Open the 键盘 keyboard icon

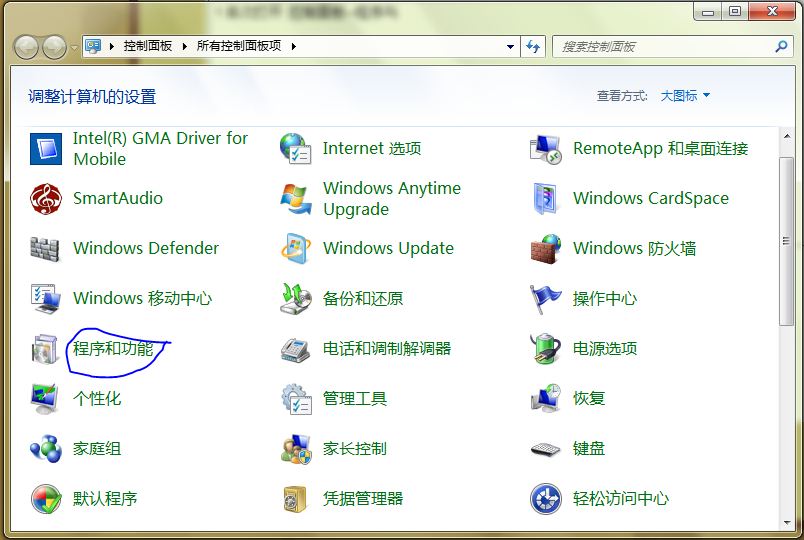pyautogui.click(x=546, y=449)
